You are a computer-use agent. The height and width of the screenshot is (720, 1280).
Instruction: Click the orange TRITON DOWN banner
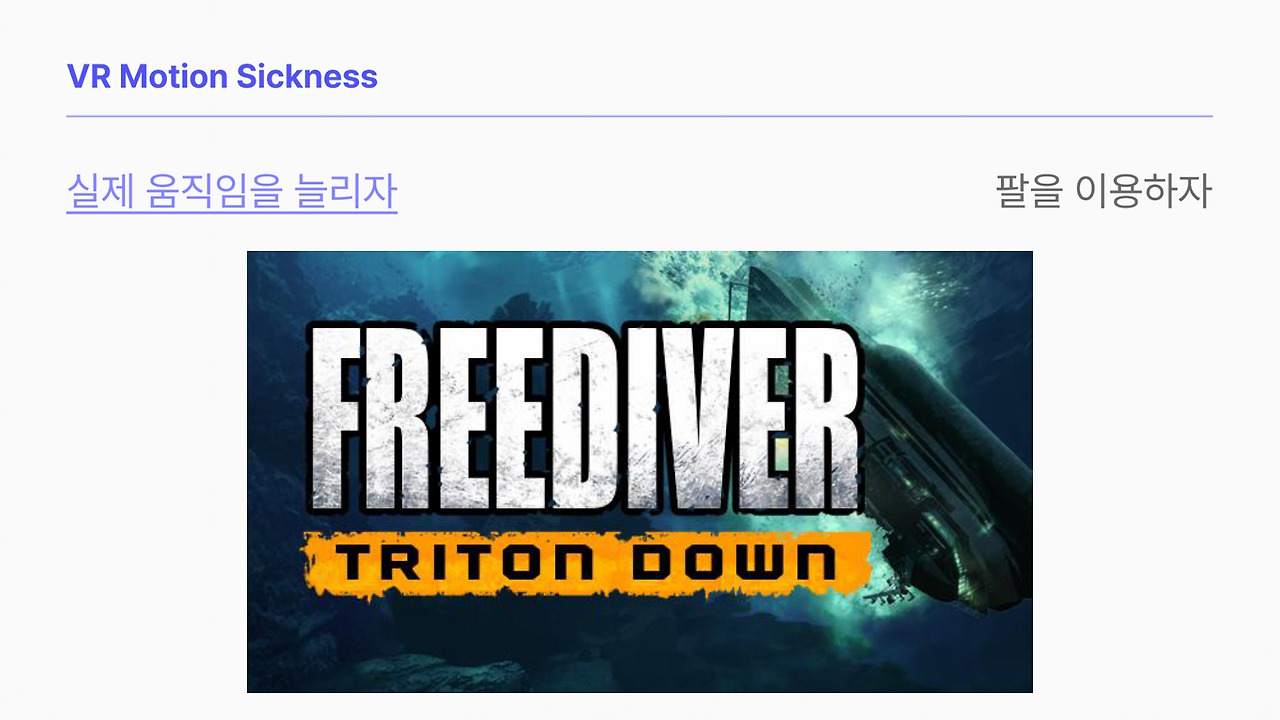point(586,563)
